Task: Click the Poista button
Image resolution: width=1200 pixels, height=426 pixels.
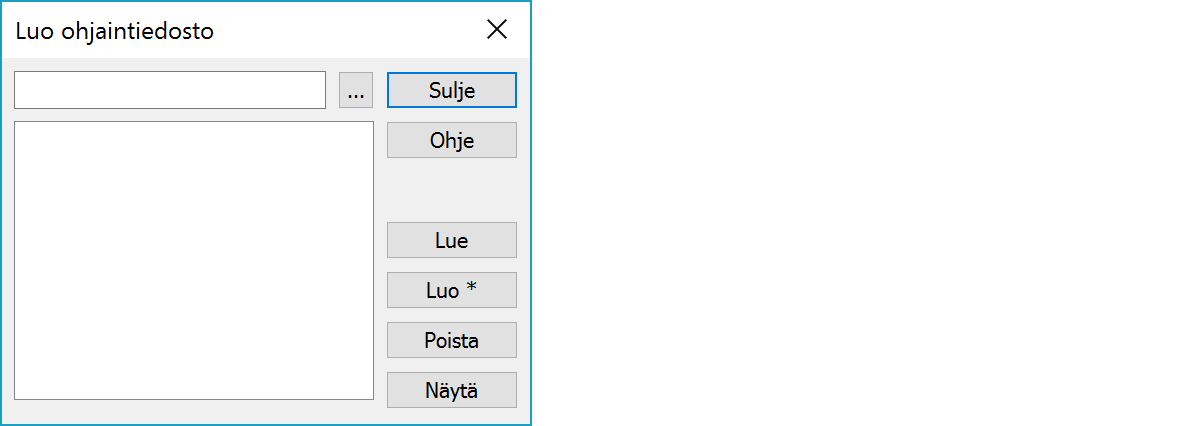Action: (x=451, y=340)
